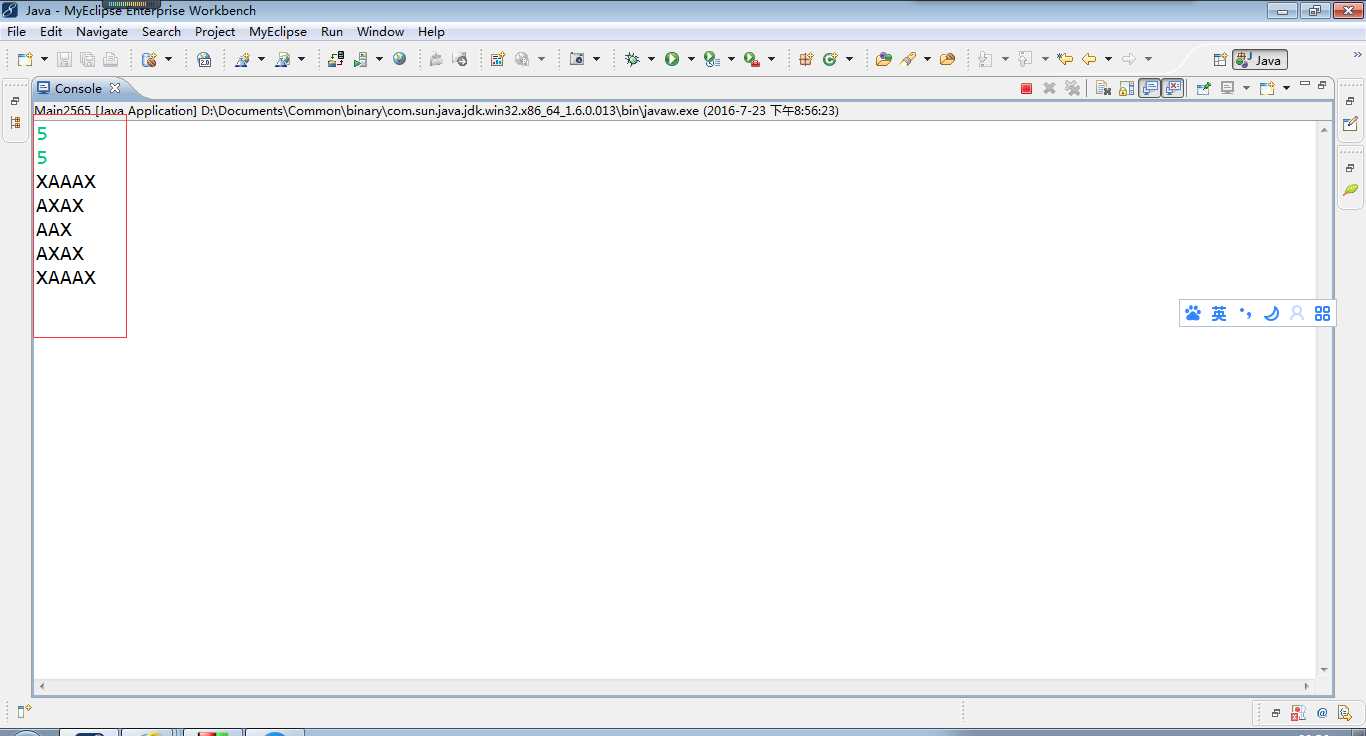
Task: Expand the Display Selected Console dropdown arrow
Action: [x=1246, y=88]
